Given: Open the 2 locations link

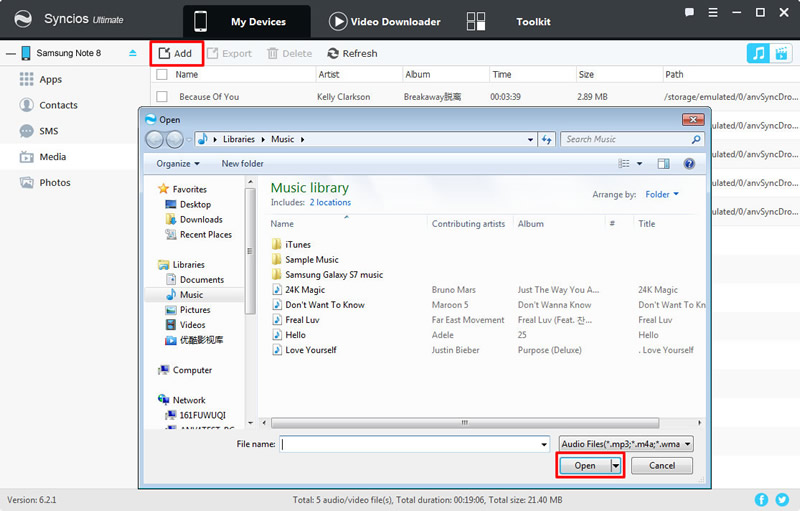Looking at the screenshot, I should 330,202.
